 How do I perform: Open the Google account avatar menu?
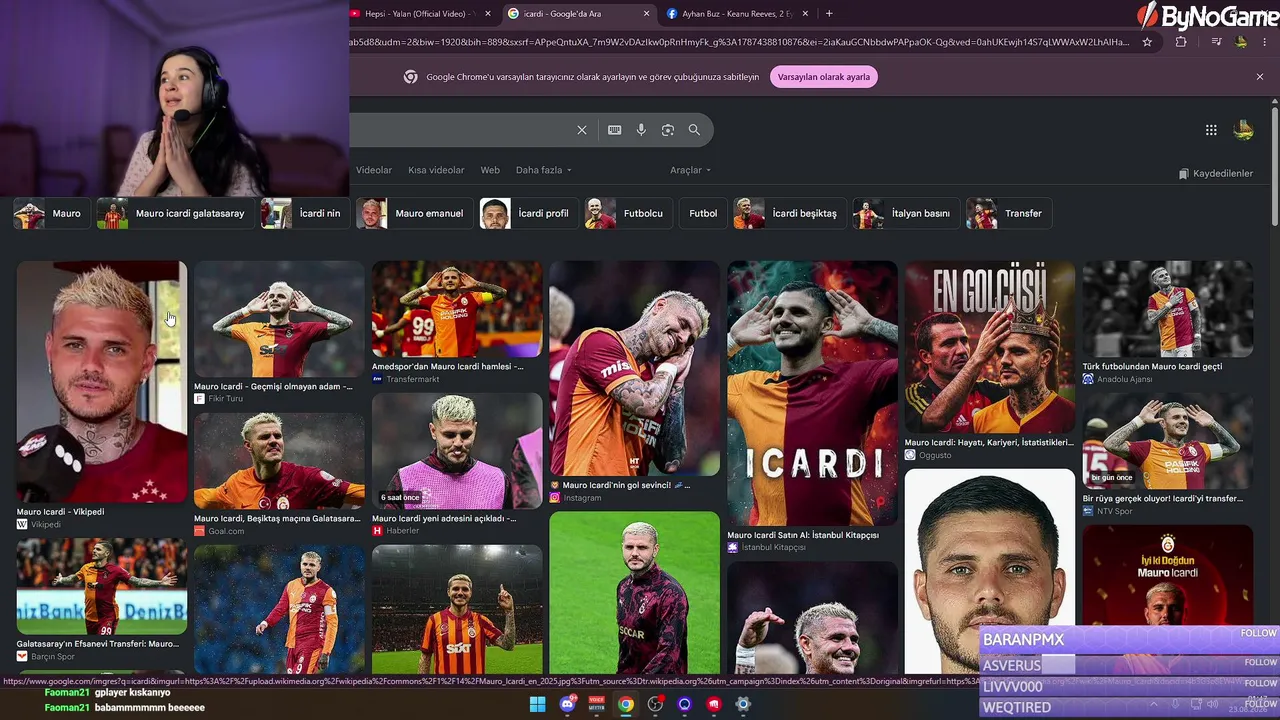pyautogui.click(x=1244, y=130)
